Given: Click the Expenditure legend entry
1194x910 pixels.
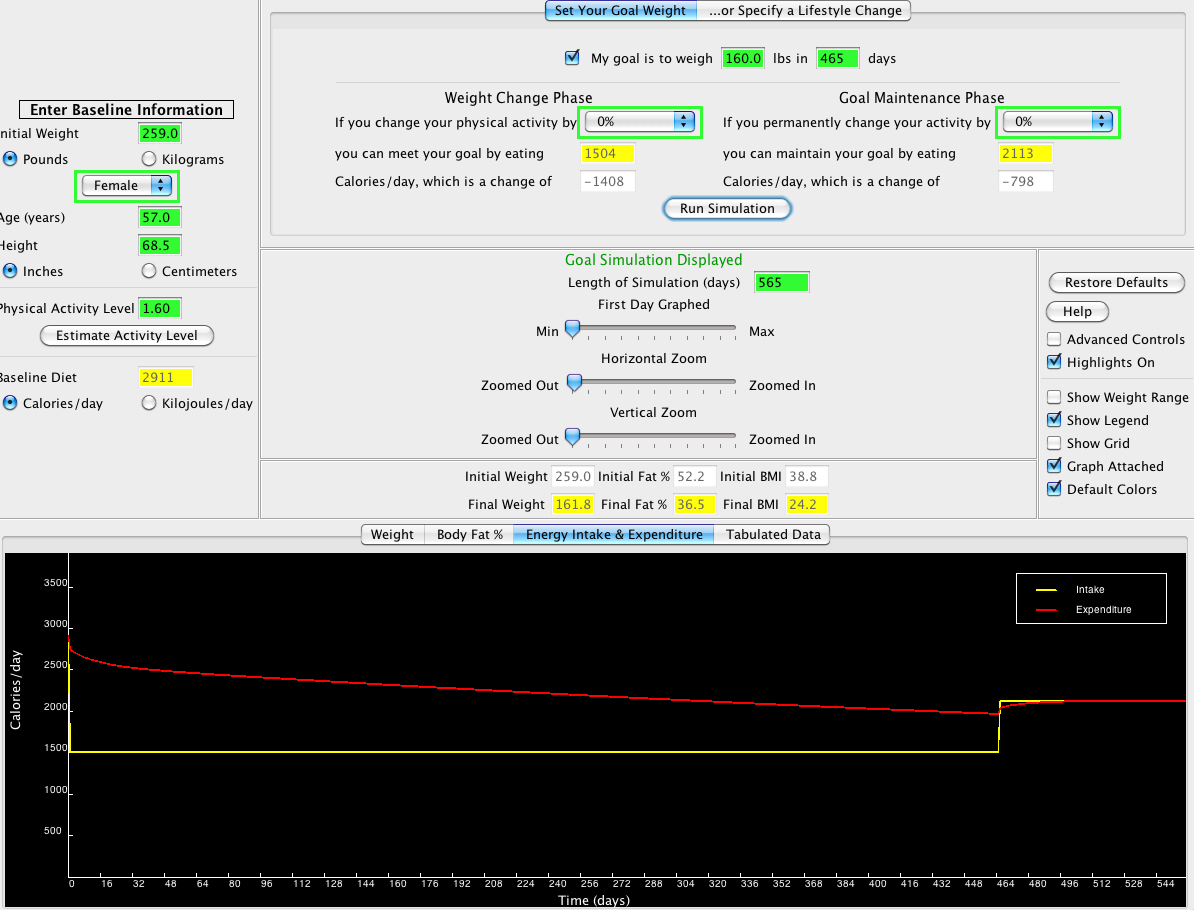Looking at the screenshot, I should [x=1084, y=609].
